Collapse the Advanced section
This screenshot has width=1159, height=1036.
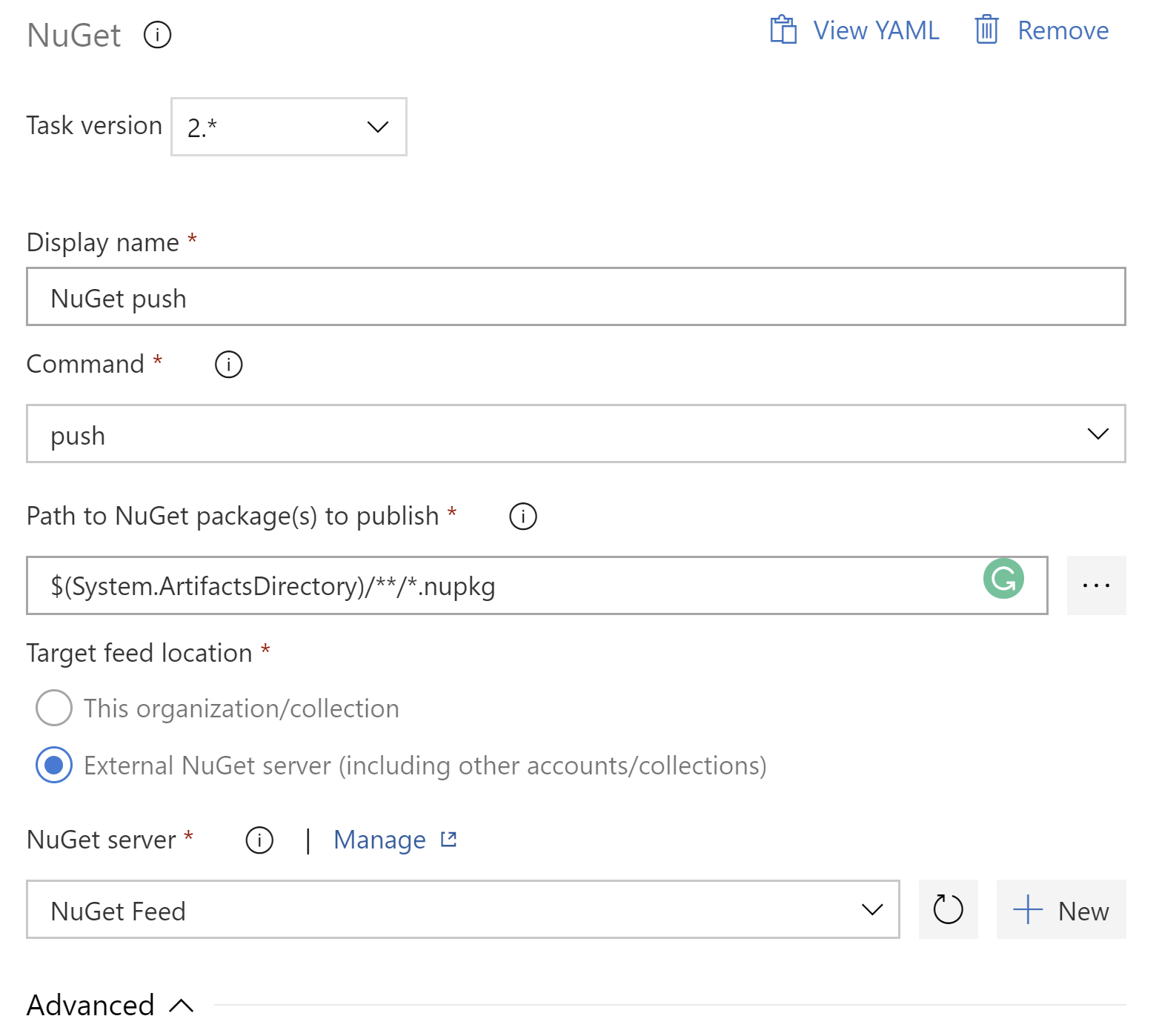(x=111, y=1005)
